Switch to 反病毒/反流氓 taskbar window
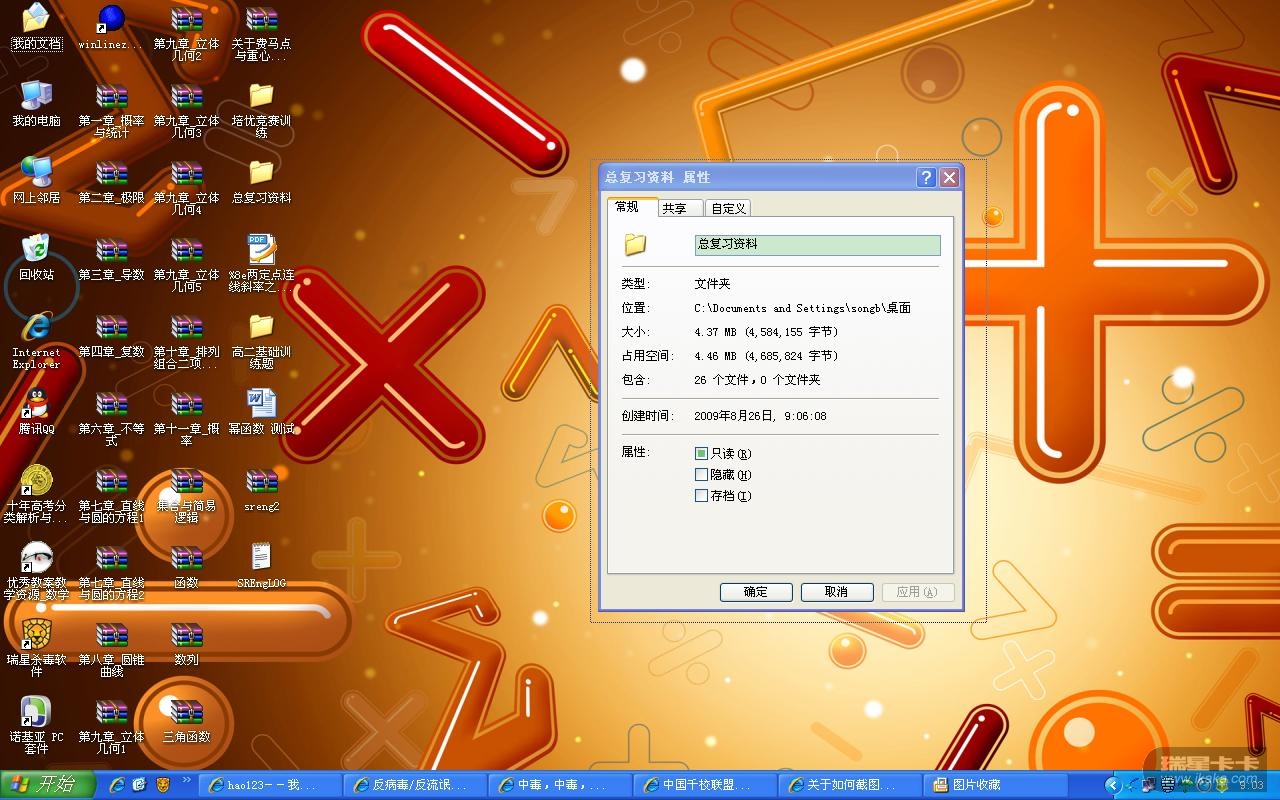The height and width of the screenshot is (800, 1280). coord(415,785)
